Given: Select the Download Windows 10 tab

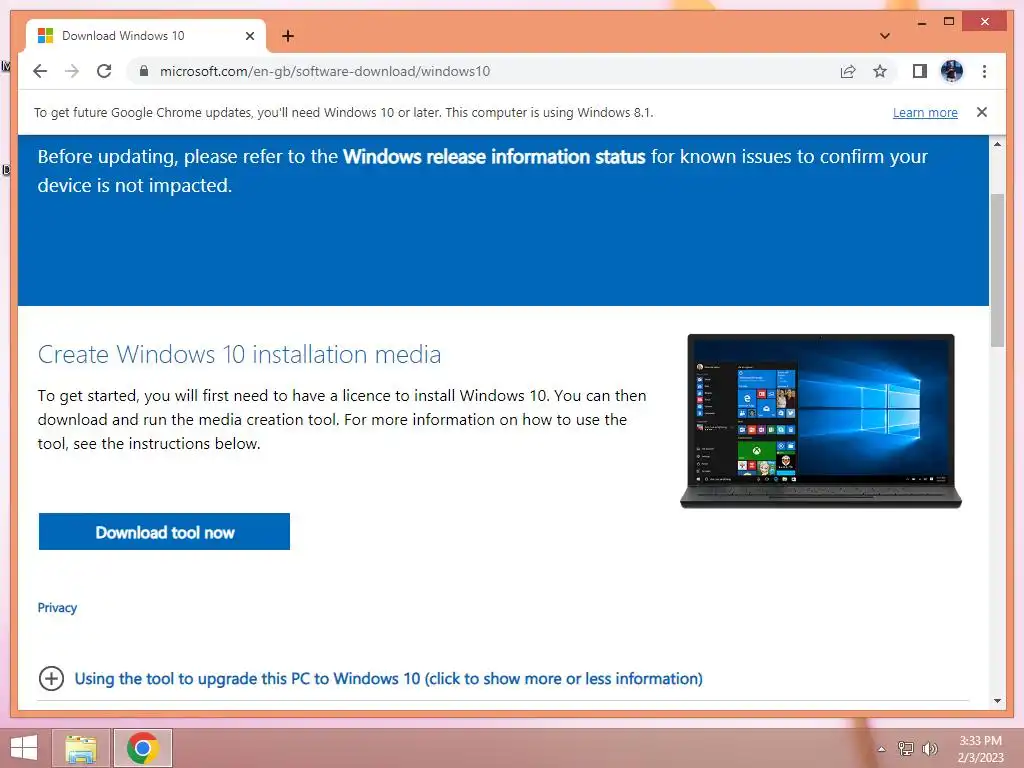Looking at the screenshot, I should click(x=146, y=36).
